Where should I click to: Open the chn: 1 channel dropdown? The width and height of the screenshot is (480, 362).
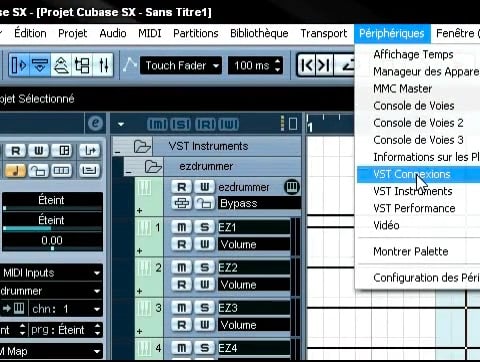[66, 309]
